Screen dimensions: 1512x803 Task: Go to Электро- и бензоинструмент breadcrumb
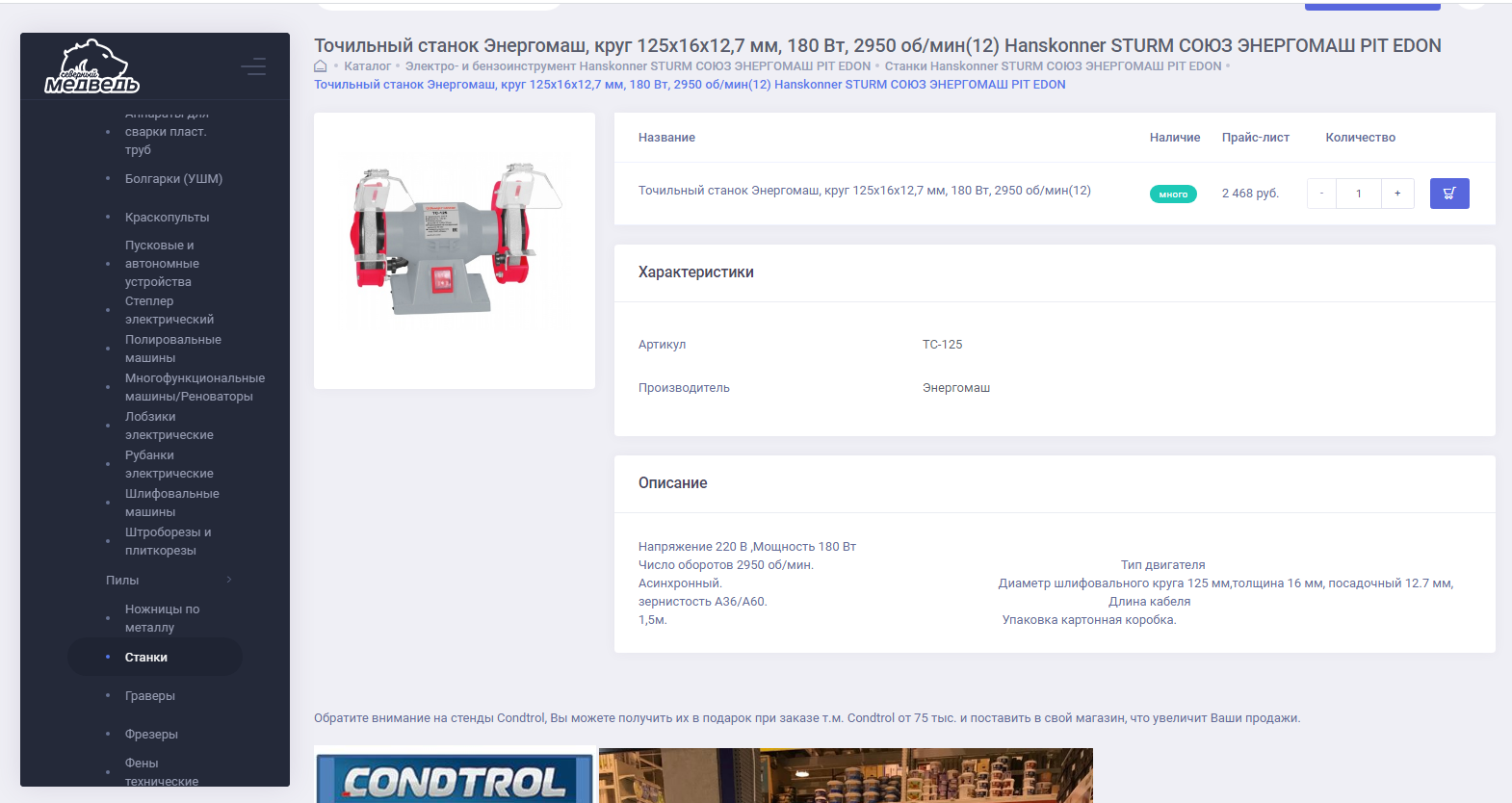tap(638, 66)
